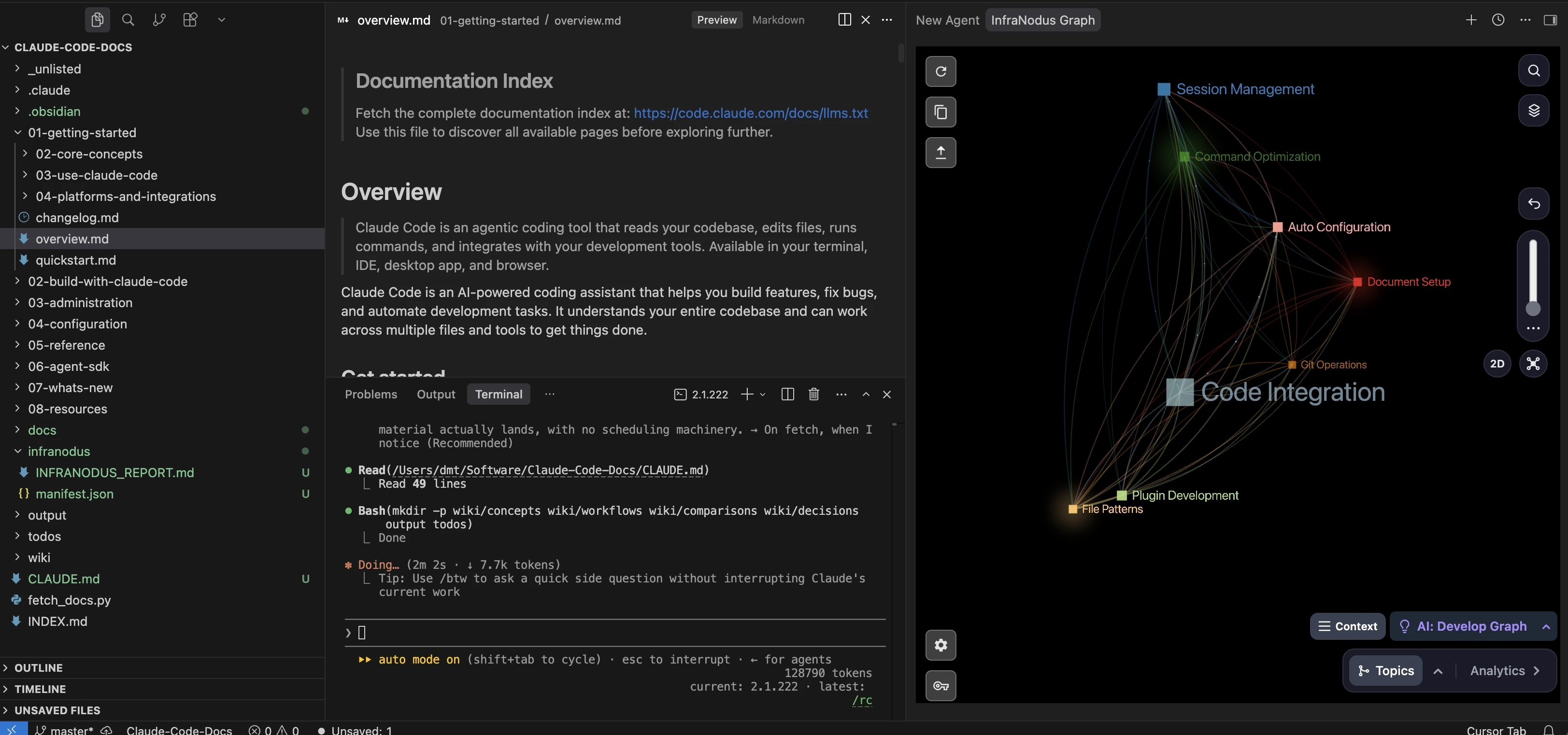Copy the InfraNodus graph
The width and height of the screenshot is (1568, 735).
(x=941, y=112)
